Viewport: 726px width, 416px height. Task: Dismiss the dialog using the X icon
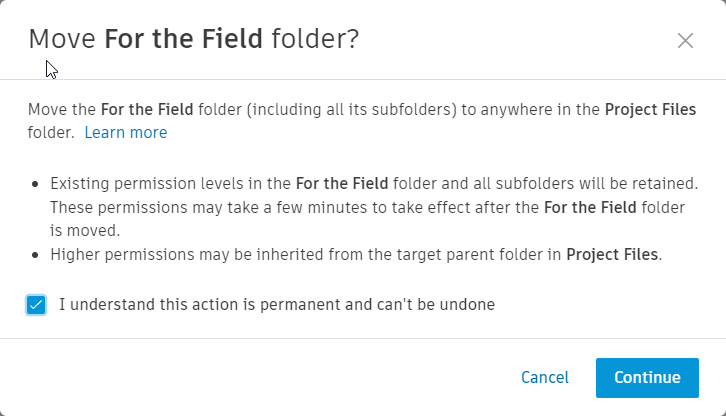(685, 40)
